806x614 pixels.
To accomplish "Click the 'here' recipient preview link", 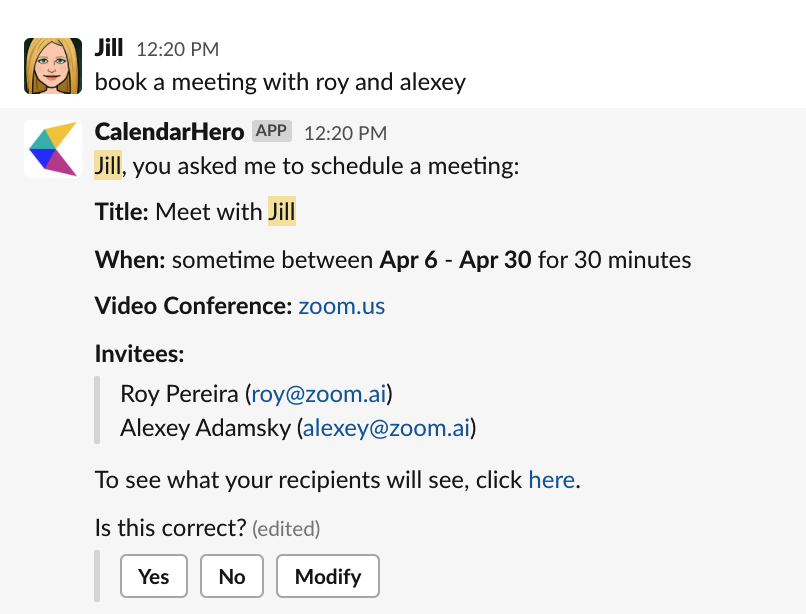I will (x=552, y=480).
